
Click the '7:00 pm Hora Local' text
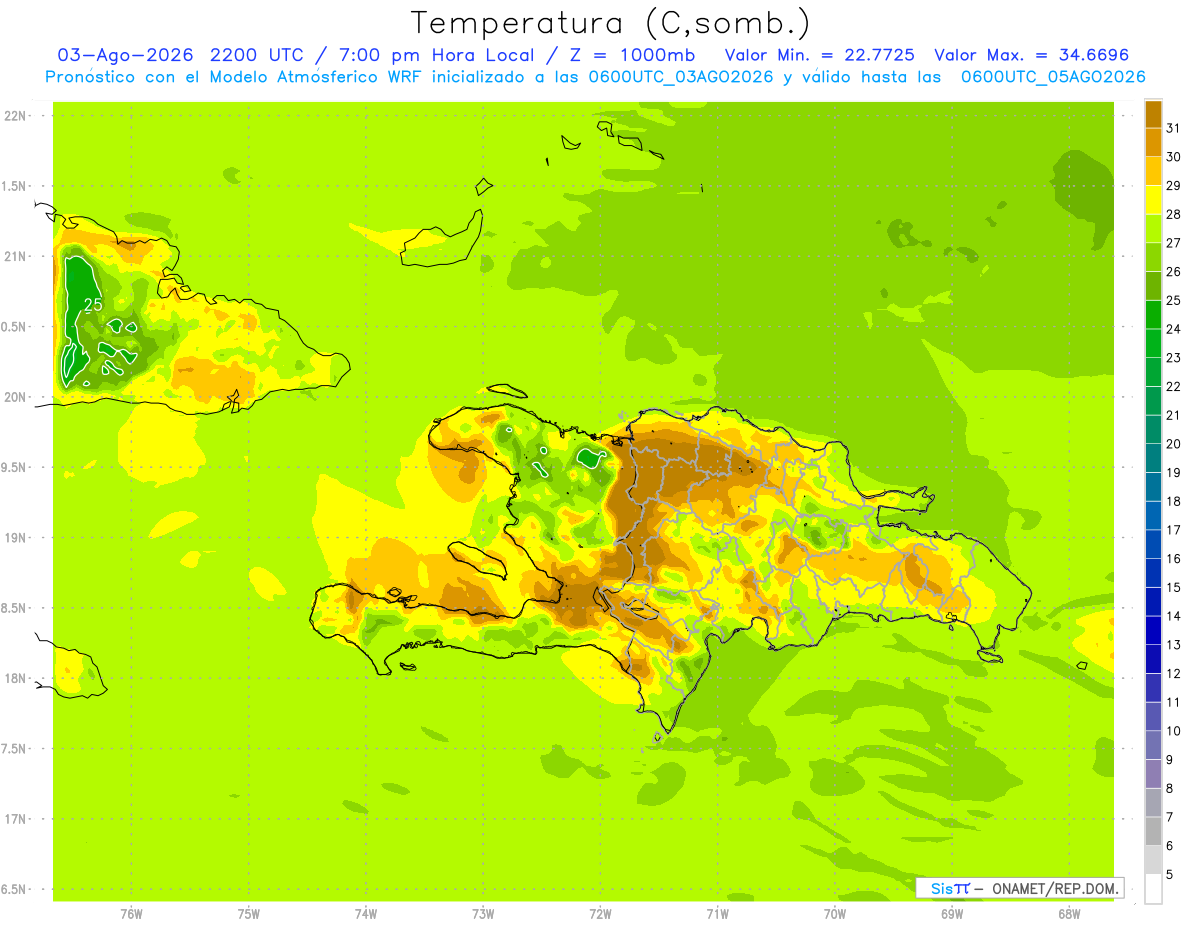tap(438, 55)
